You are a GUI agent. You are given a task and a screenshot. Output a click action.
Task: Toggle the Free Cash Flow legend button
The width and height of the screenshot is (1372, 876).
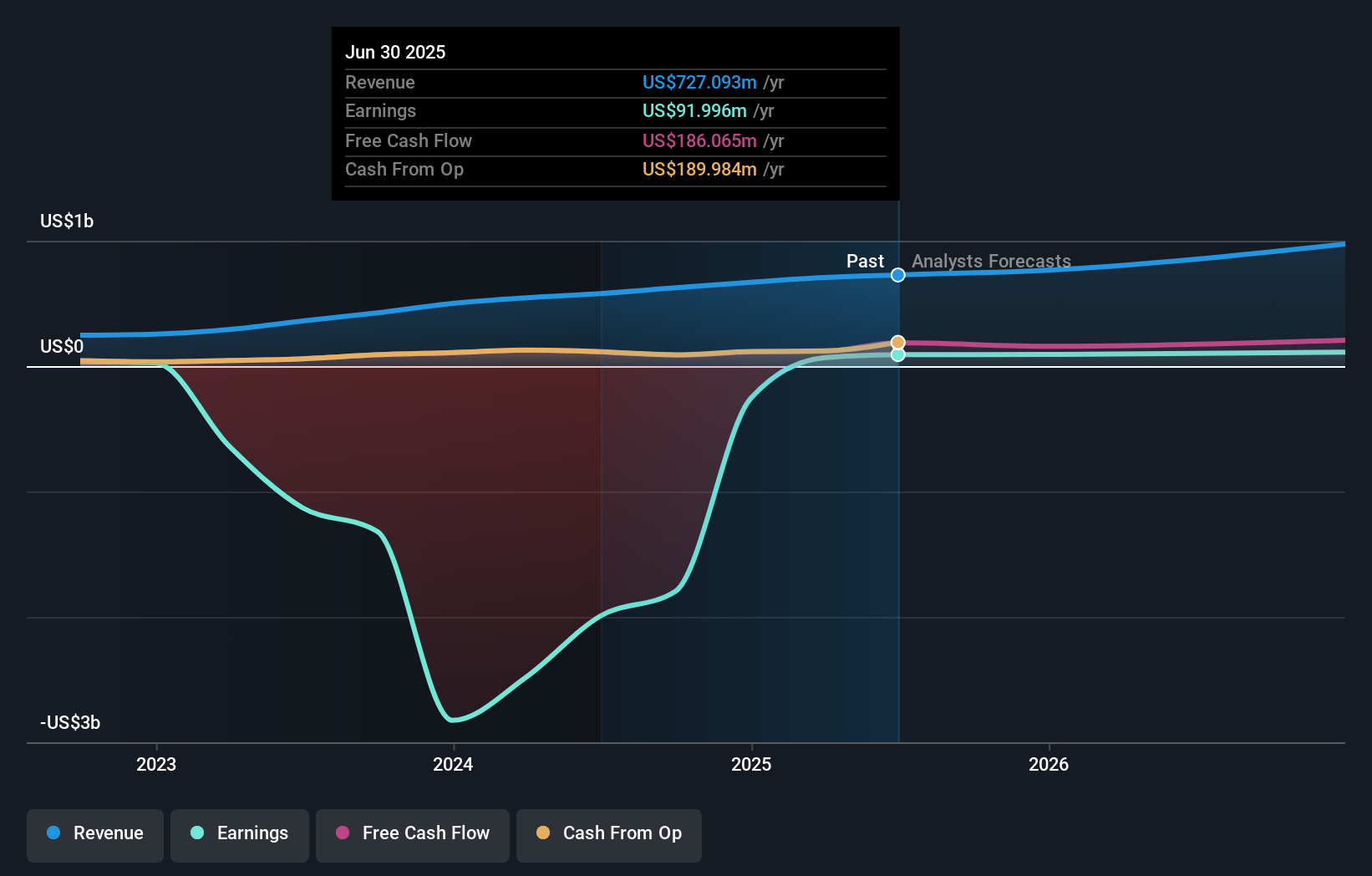tap(413, 835)
